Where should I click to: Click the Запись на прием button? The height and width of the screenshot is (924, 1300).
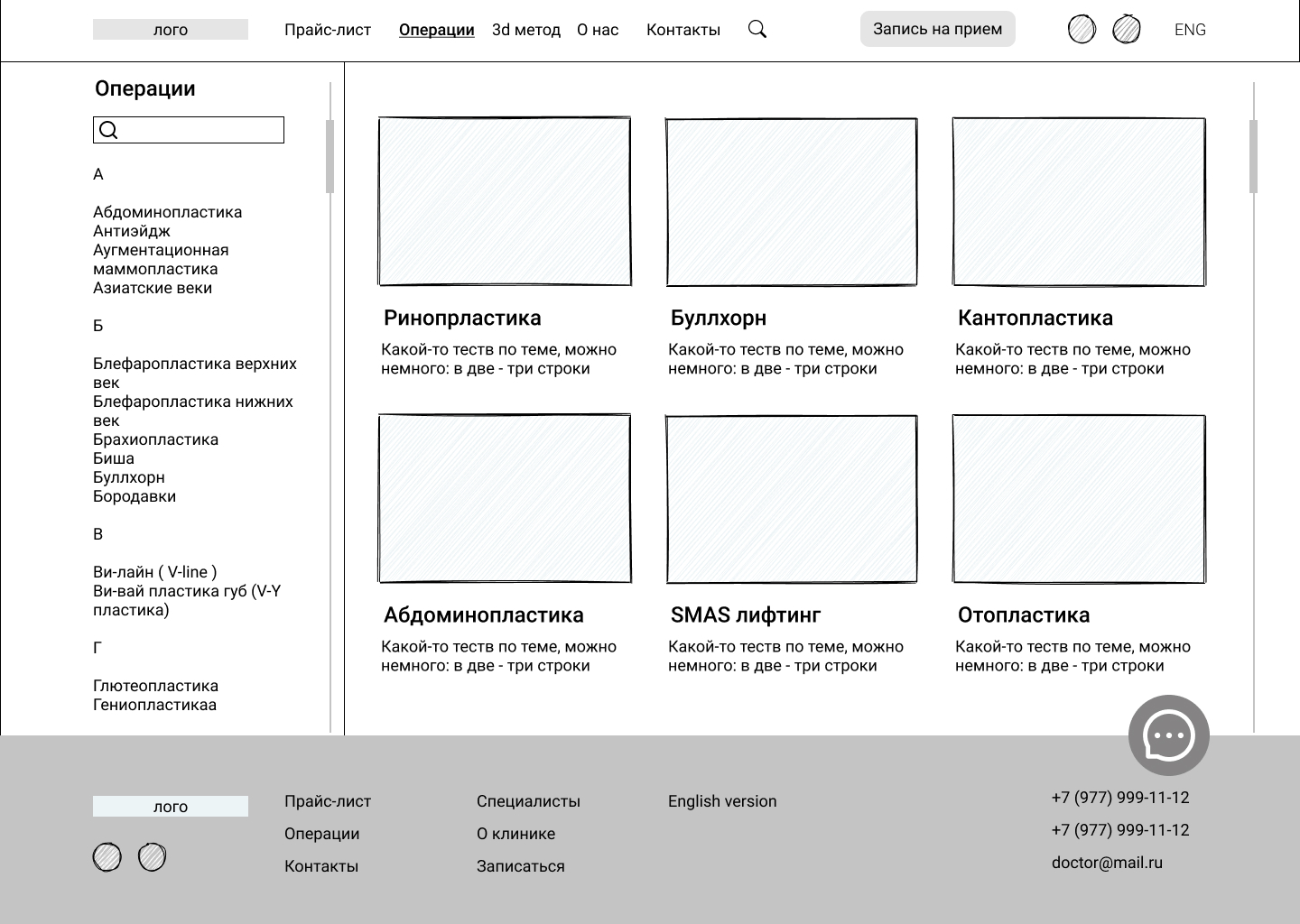pos(938,29)
